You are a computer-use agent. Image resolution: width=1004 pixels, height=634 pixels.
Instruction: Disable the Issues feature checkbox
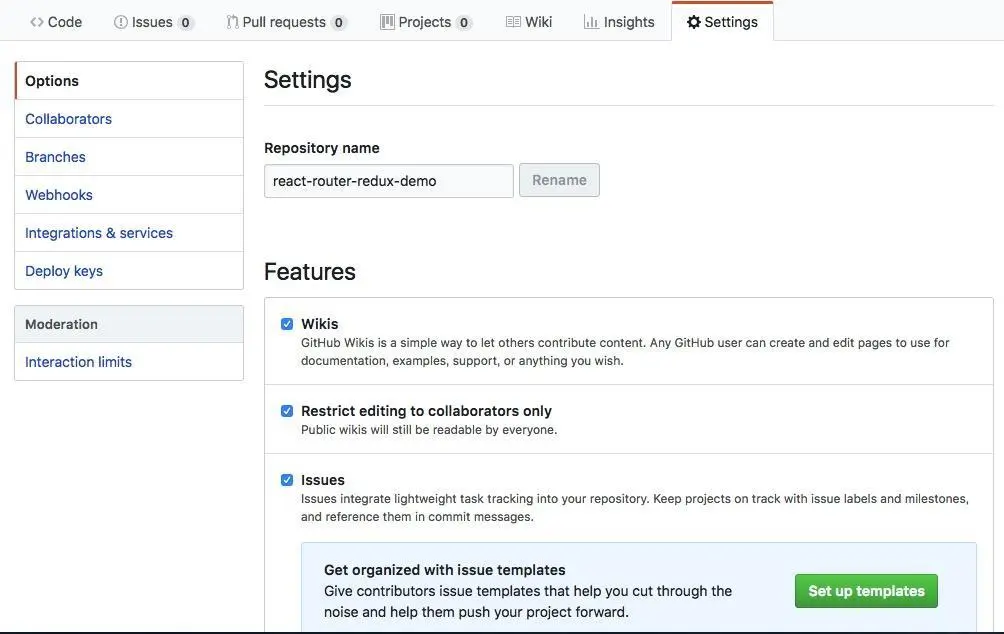click(287, 480)
